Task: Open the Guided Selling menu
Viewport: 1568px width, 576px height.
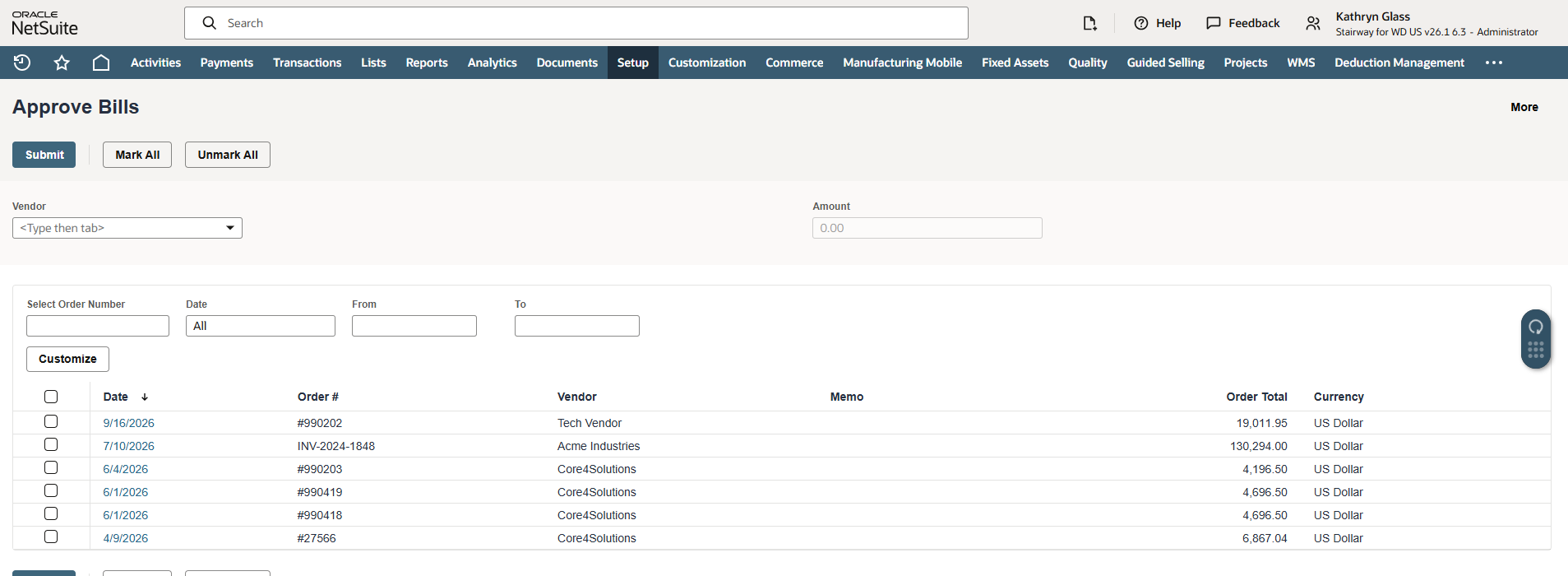Action: point(1165,63)
